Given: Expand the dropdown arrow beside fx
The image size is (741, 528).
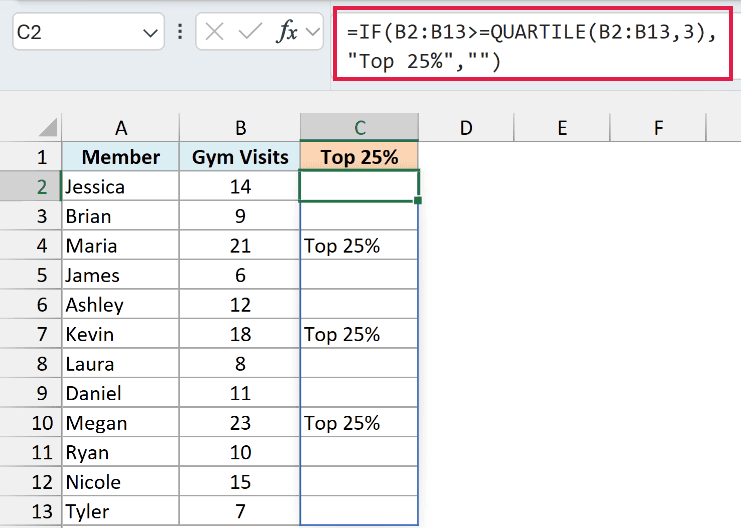Looking at the screenshot, I should click(312, 32).
